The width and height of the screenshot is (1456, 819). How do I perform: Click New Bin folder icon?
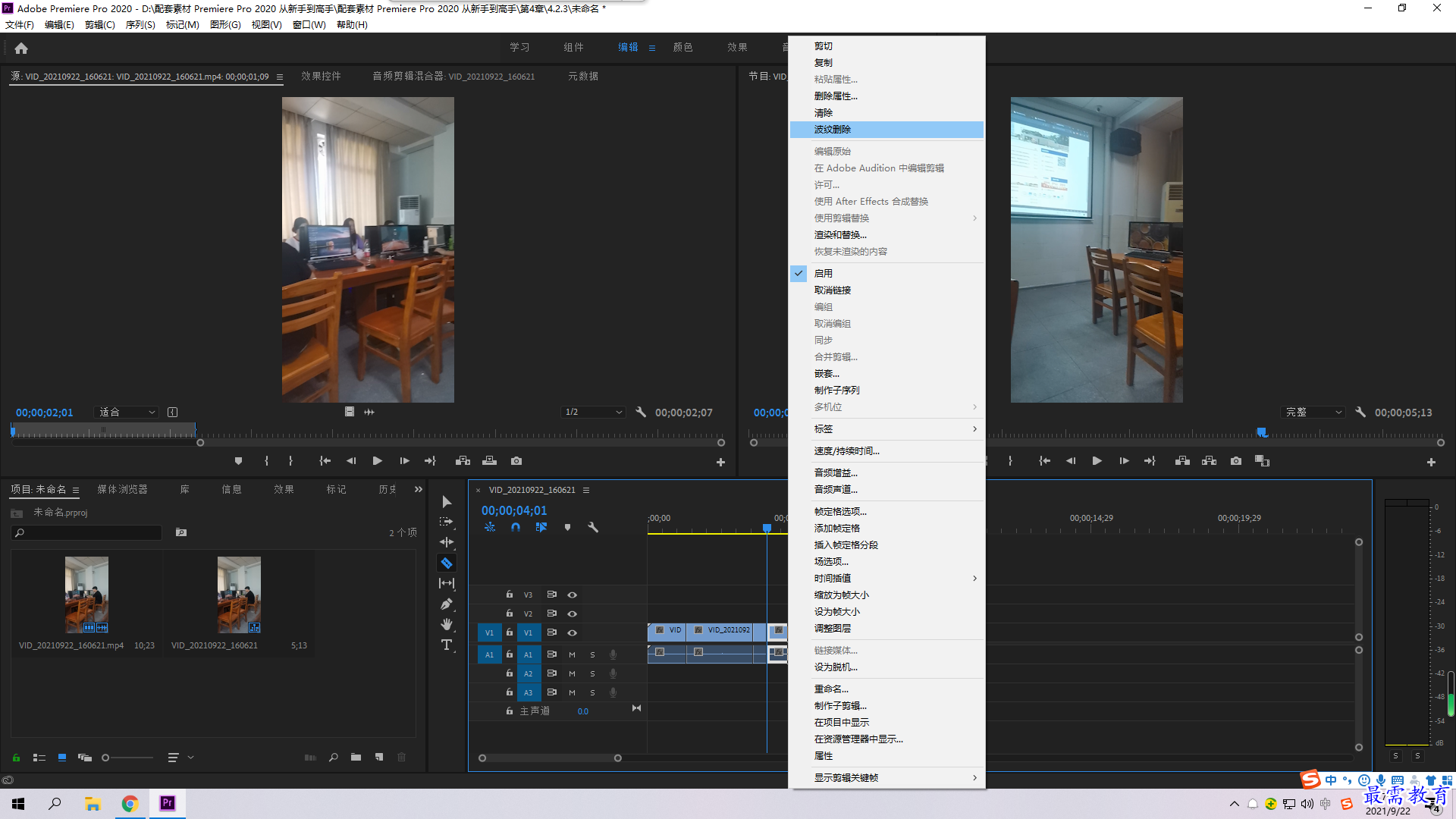(356, 758)
